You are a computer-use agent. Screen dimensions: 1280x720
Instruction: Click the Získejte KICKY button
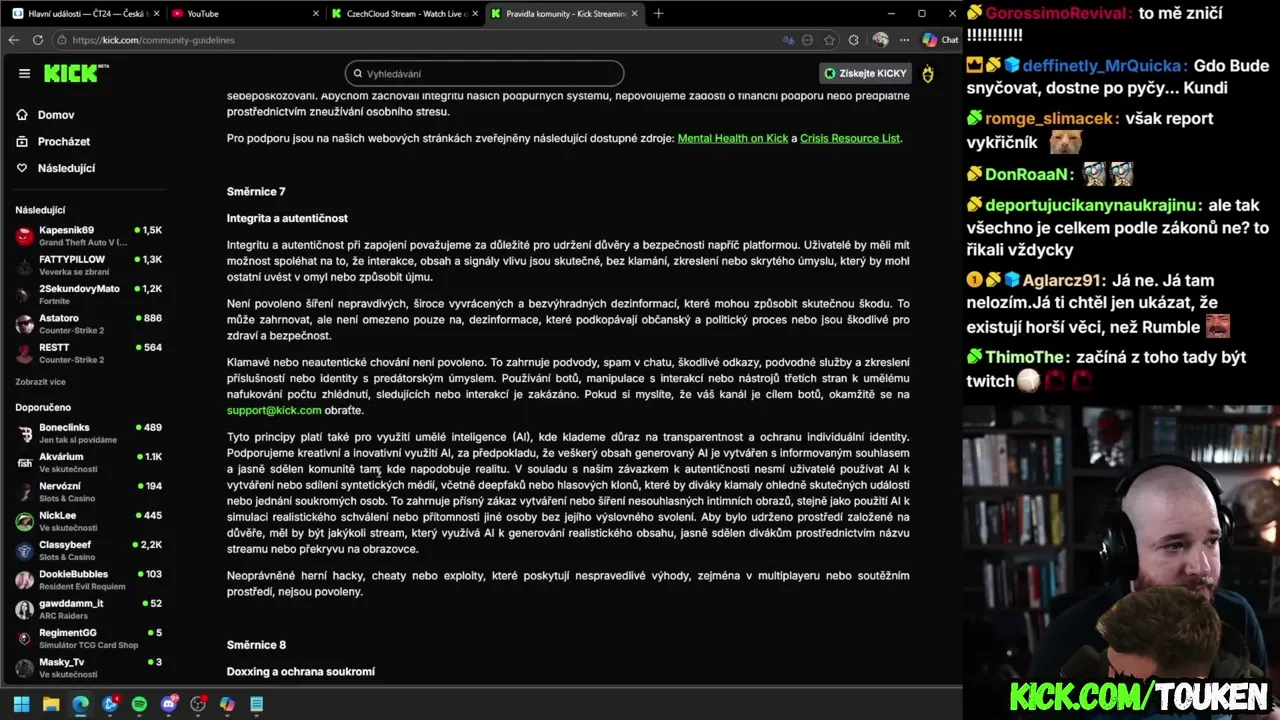click(866, 73)
